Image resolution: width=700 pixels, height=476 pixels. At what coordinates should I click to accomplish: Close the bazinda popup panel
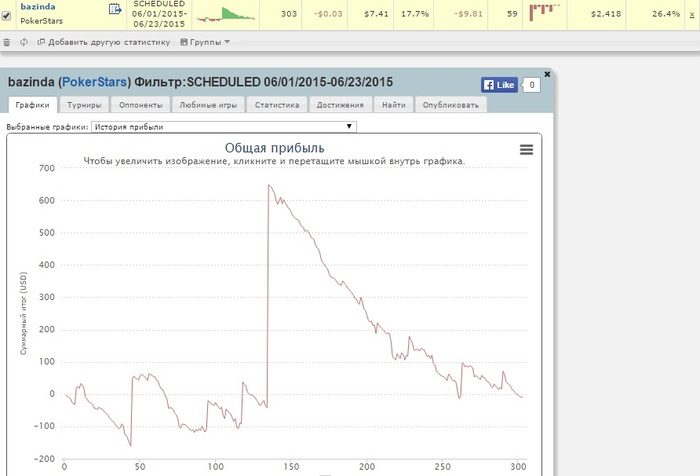pyautogui.click(x=547, y=74)
